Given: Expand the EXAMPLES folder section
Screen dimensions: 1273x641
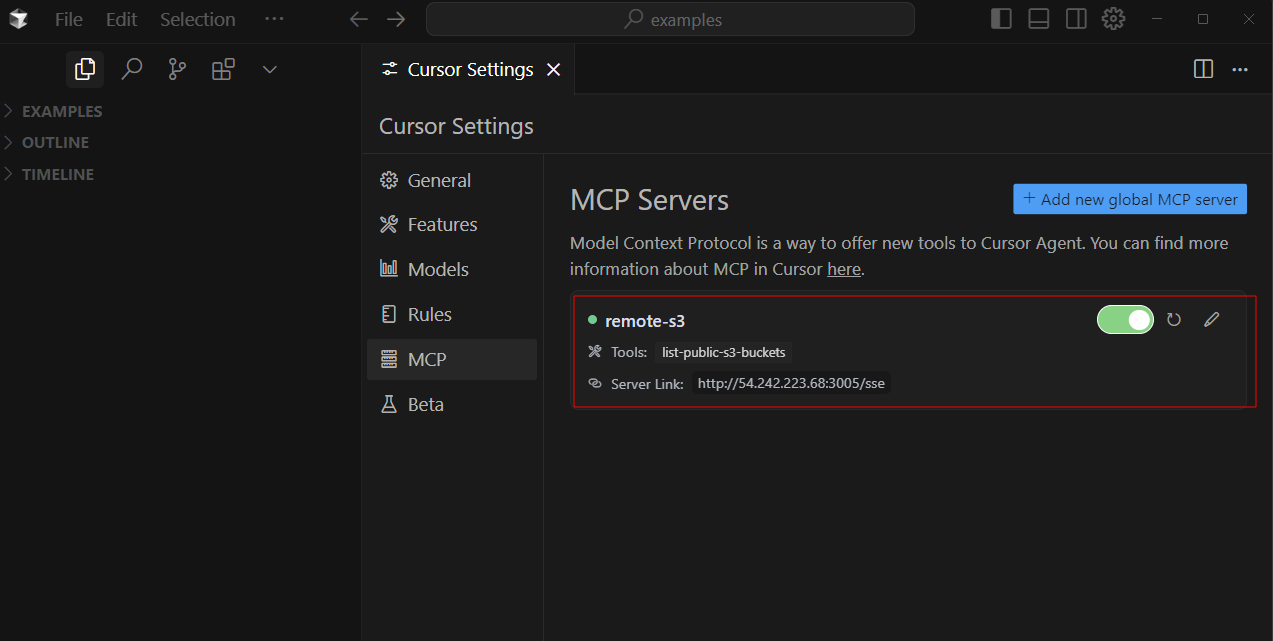Looking at the screenshot, I should click(x=62, y=111).
